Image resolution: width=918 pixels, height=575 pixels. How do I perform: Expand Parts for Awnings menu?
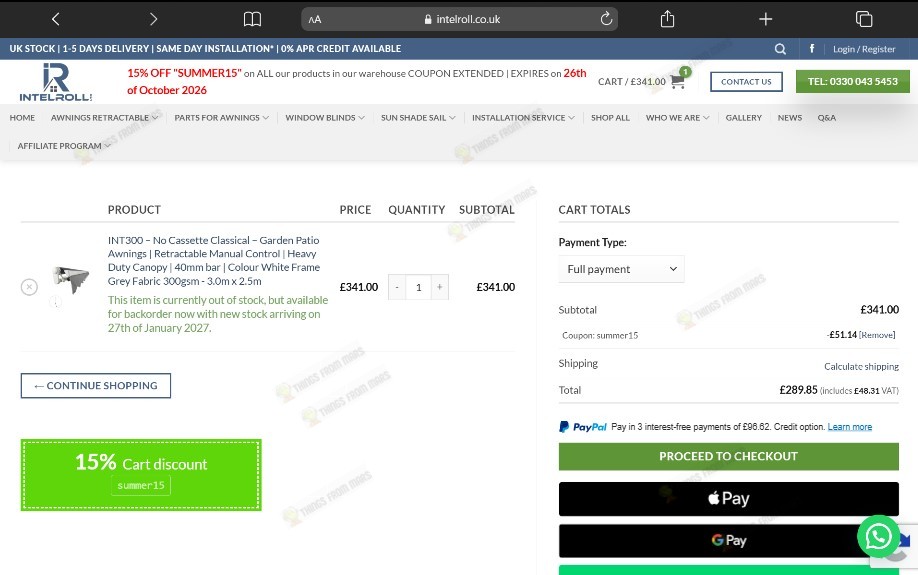coord(221,118)
